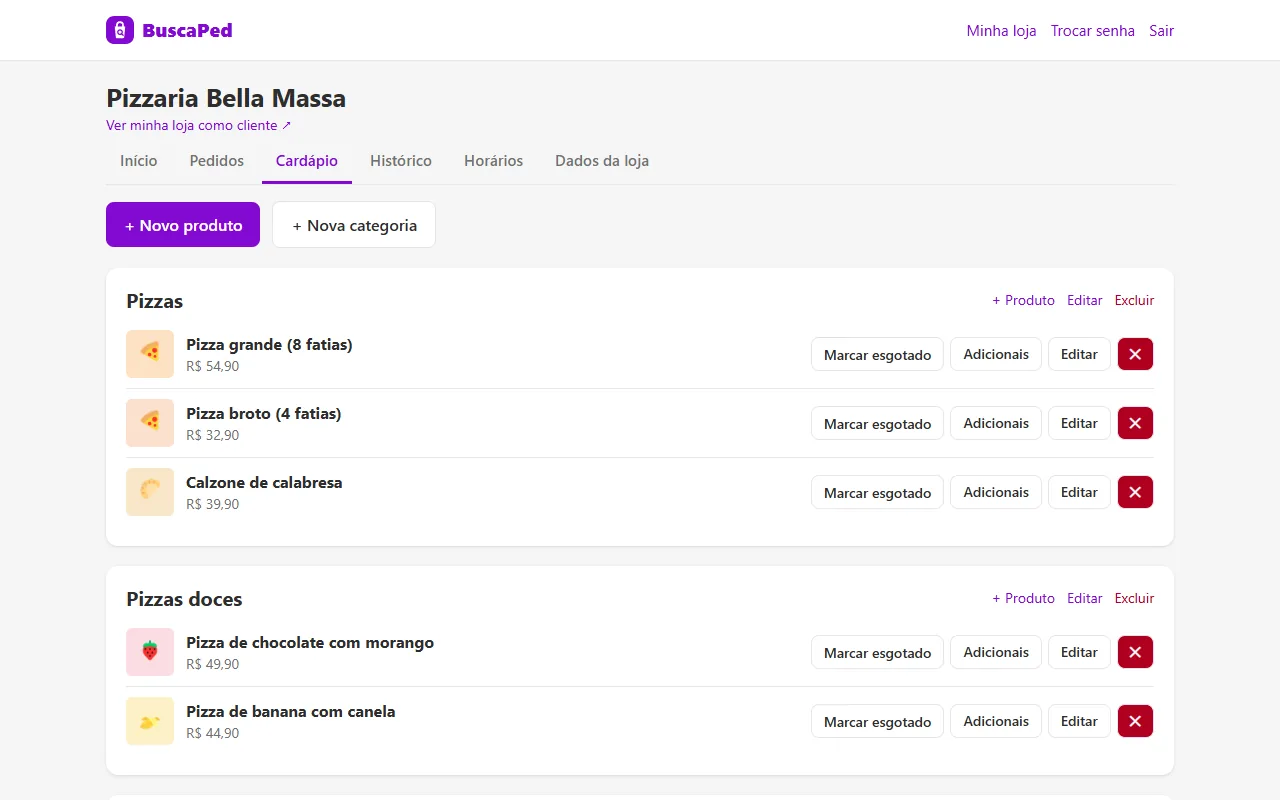The height and width of the screenshot is (800, 1280).
Task: Edit the Pizza grande (8 fatias) product
Action: (1079, 354)
